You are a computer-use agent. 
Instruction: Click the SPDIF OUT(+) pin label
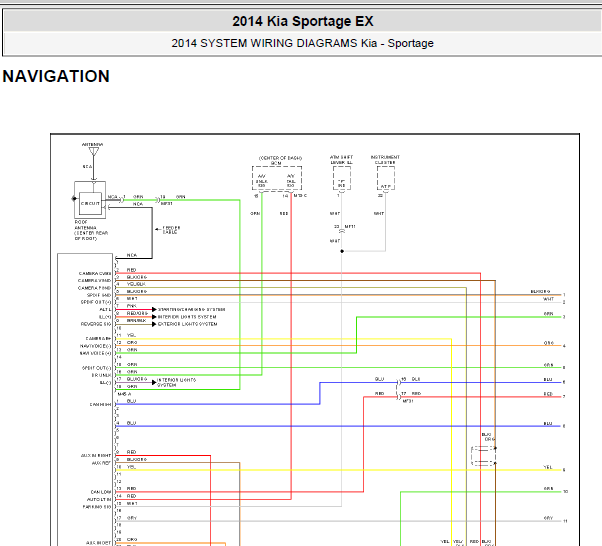96,302
